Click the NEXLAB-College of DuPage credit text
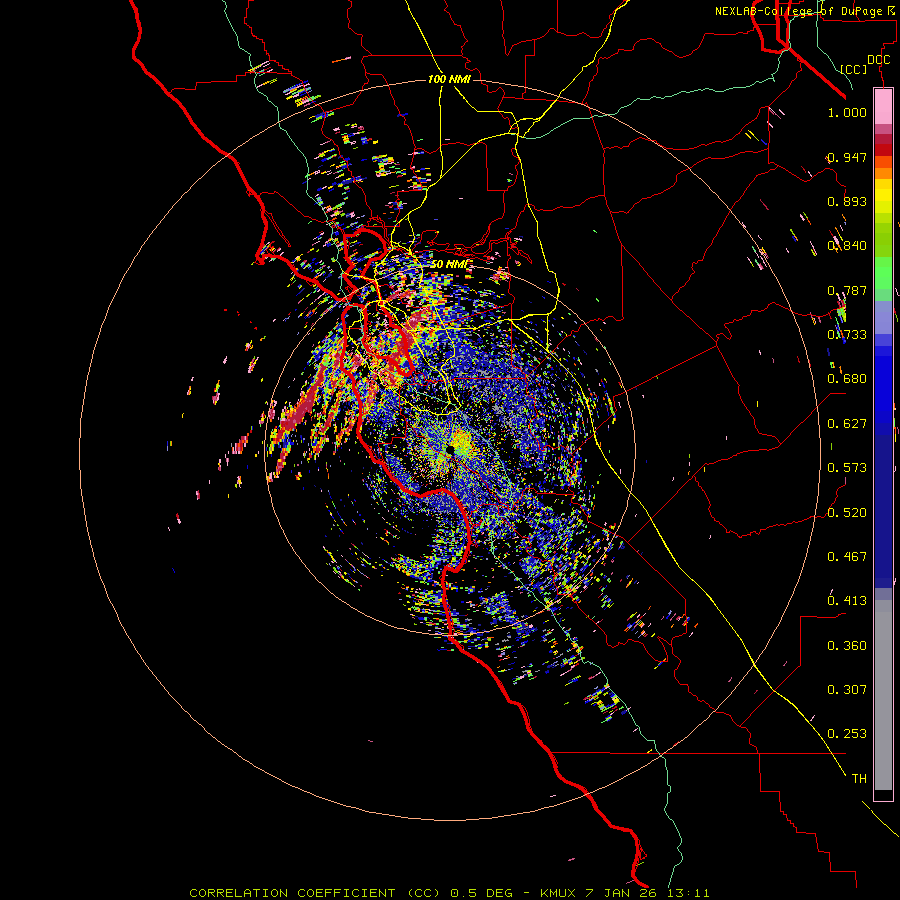The width and height of the screenshot is (900, 900). tap(806, 11)
